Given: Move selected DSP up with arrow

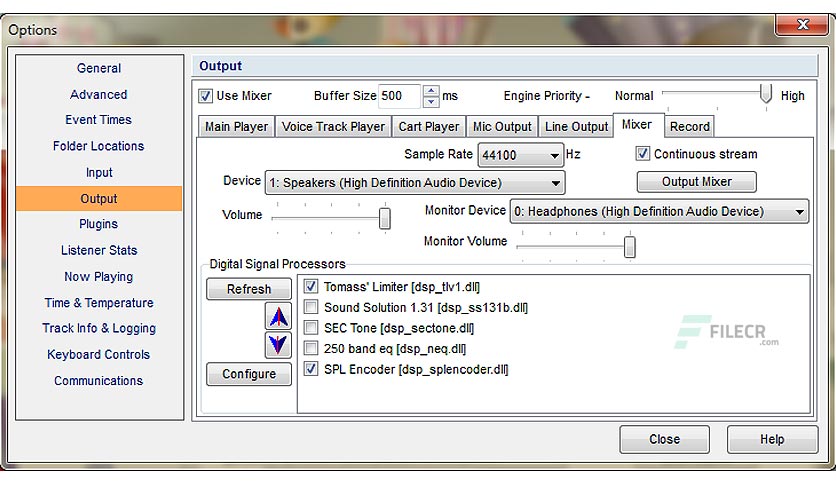Looking at the screenshot, I should click(x=278, y=317).
